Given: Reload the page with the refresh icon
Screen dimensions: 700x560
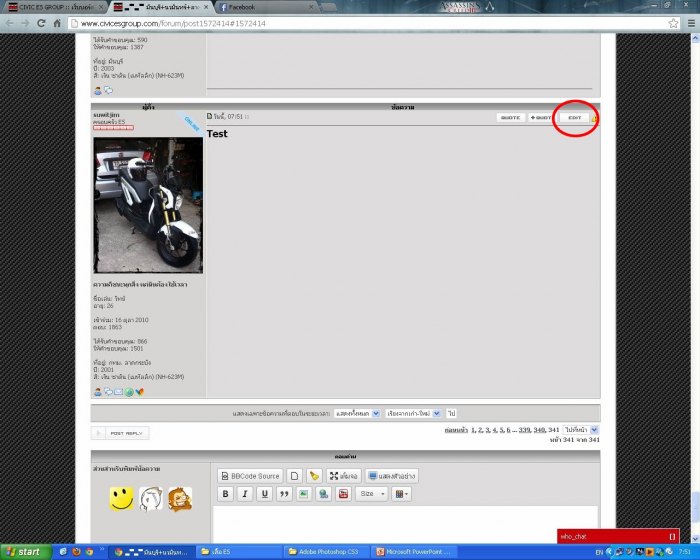Looking at the screenshot, I should click(x=41, y=23).
